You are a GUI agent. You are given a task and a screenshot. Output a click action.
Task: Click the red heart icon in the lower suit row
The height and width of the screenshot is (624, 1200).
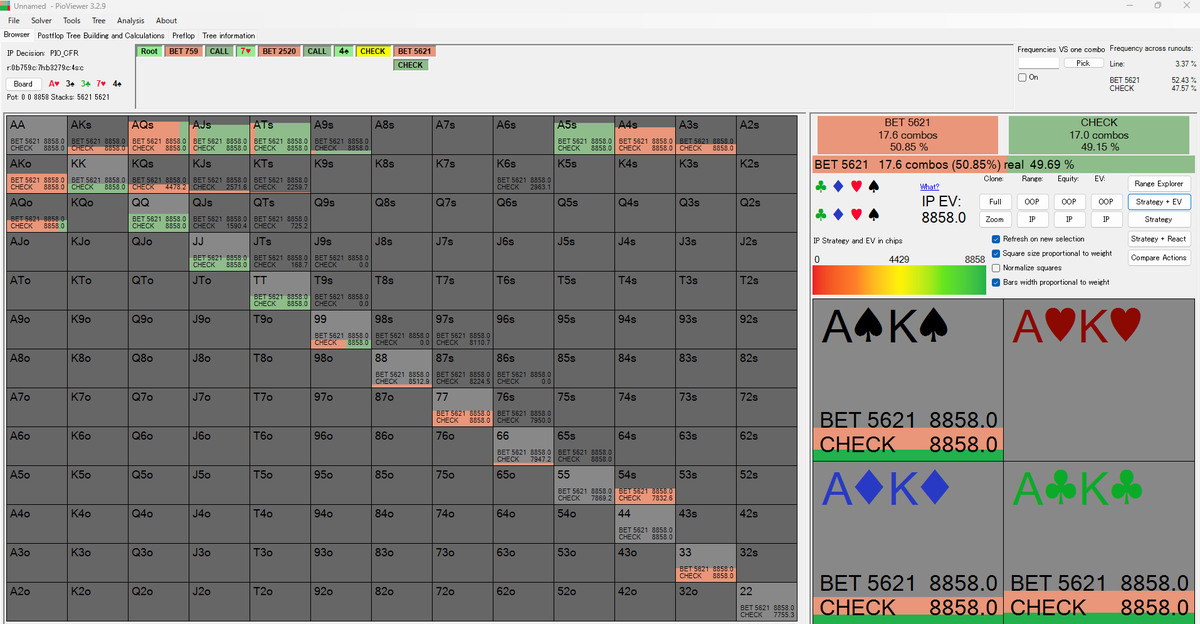click(x=856, y=214)
